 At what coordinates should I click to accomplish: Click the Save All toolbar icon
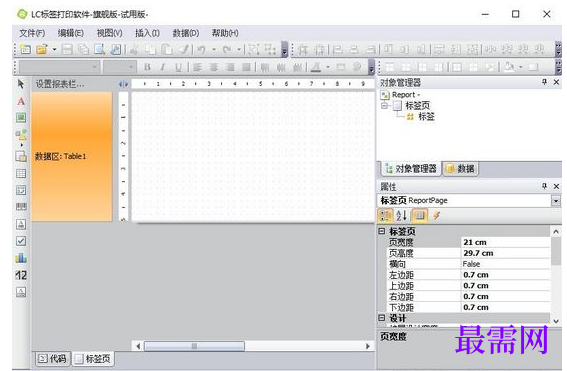[83, 49]
